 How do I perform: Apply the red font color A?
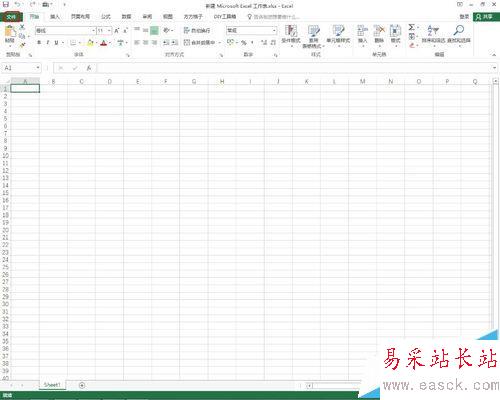(x=104, y=43)
